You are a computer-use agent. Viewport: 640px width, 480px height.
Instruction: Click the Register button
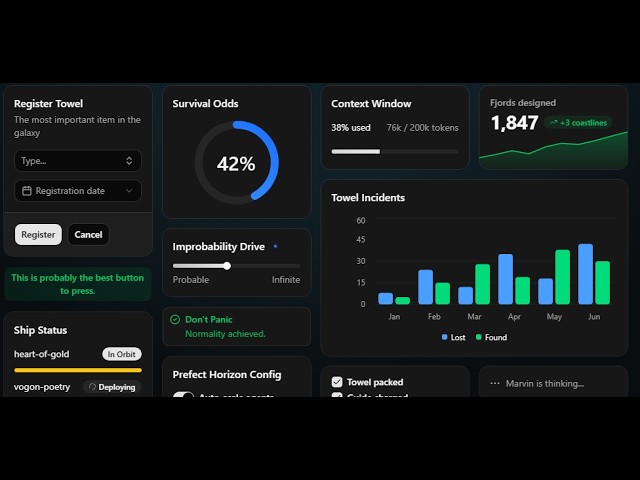38,235
